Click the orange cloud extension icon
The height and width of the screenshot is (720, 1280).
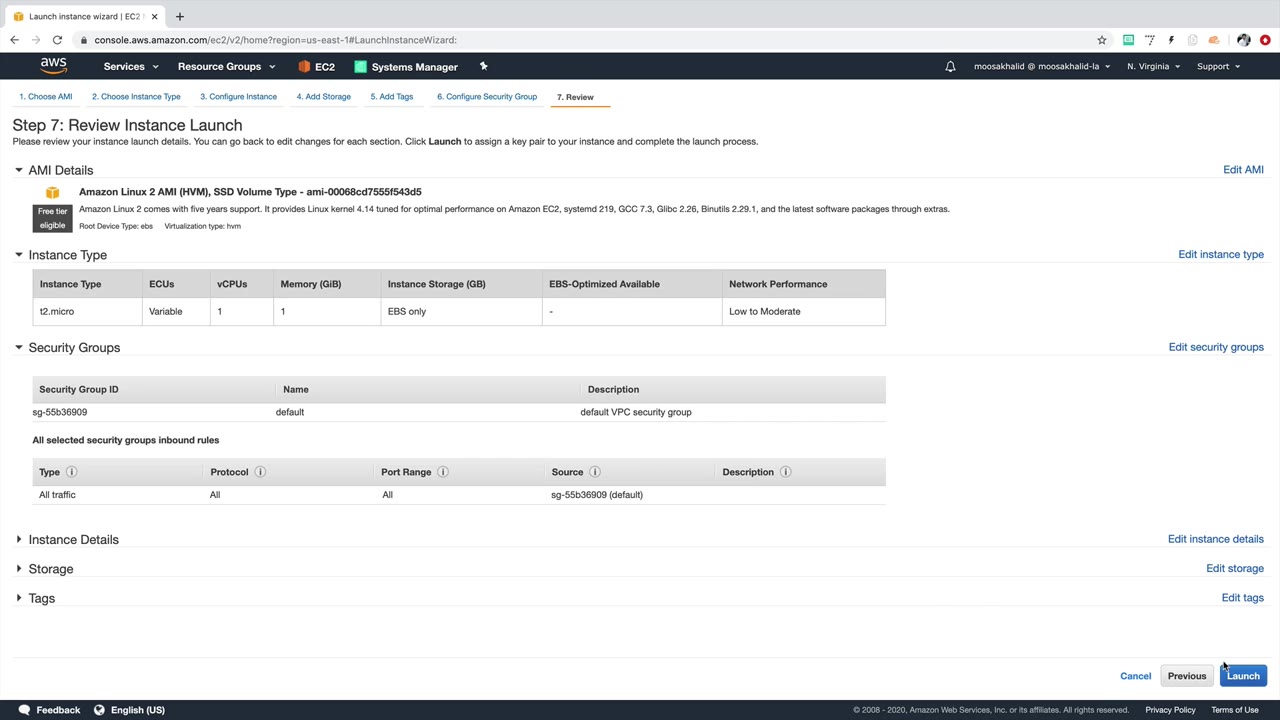coord(1214,40)
